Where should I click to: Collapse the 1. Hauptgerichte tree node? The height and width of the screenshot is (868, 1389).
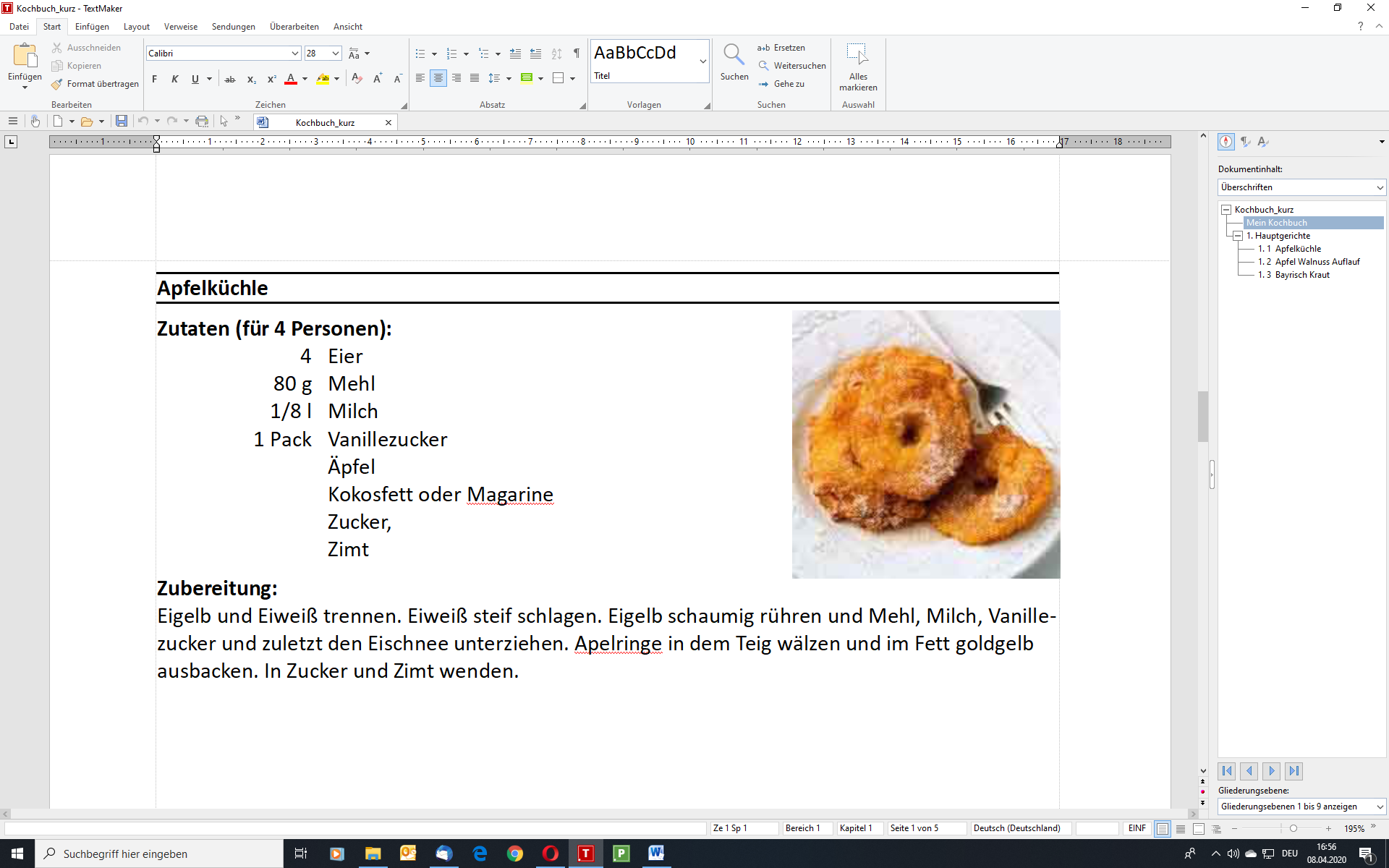tap(1238, 236)
